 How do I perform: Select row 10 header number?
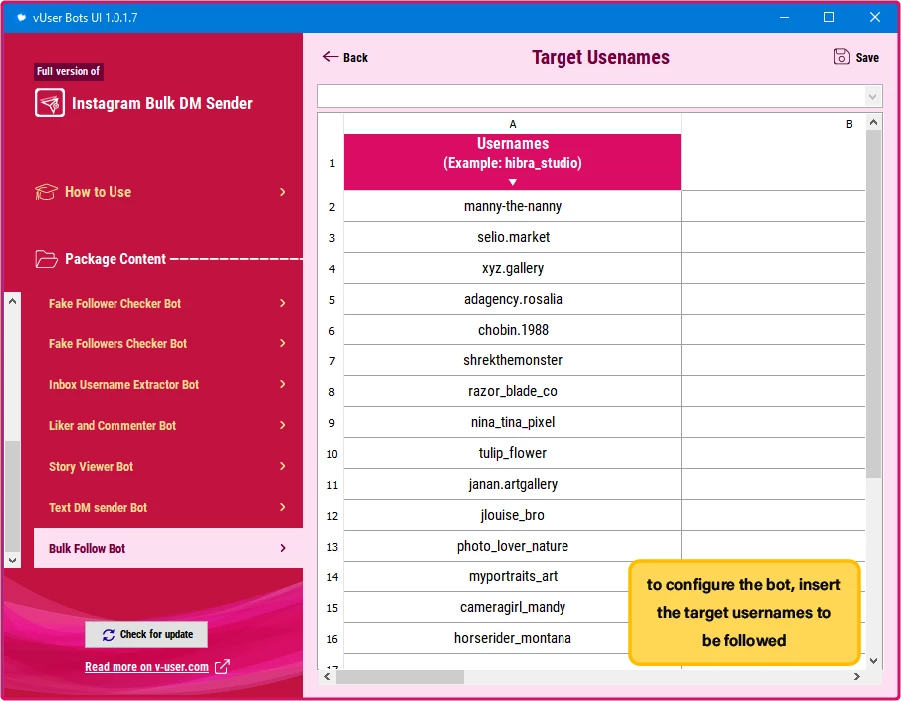[x=332, y=455]
